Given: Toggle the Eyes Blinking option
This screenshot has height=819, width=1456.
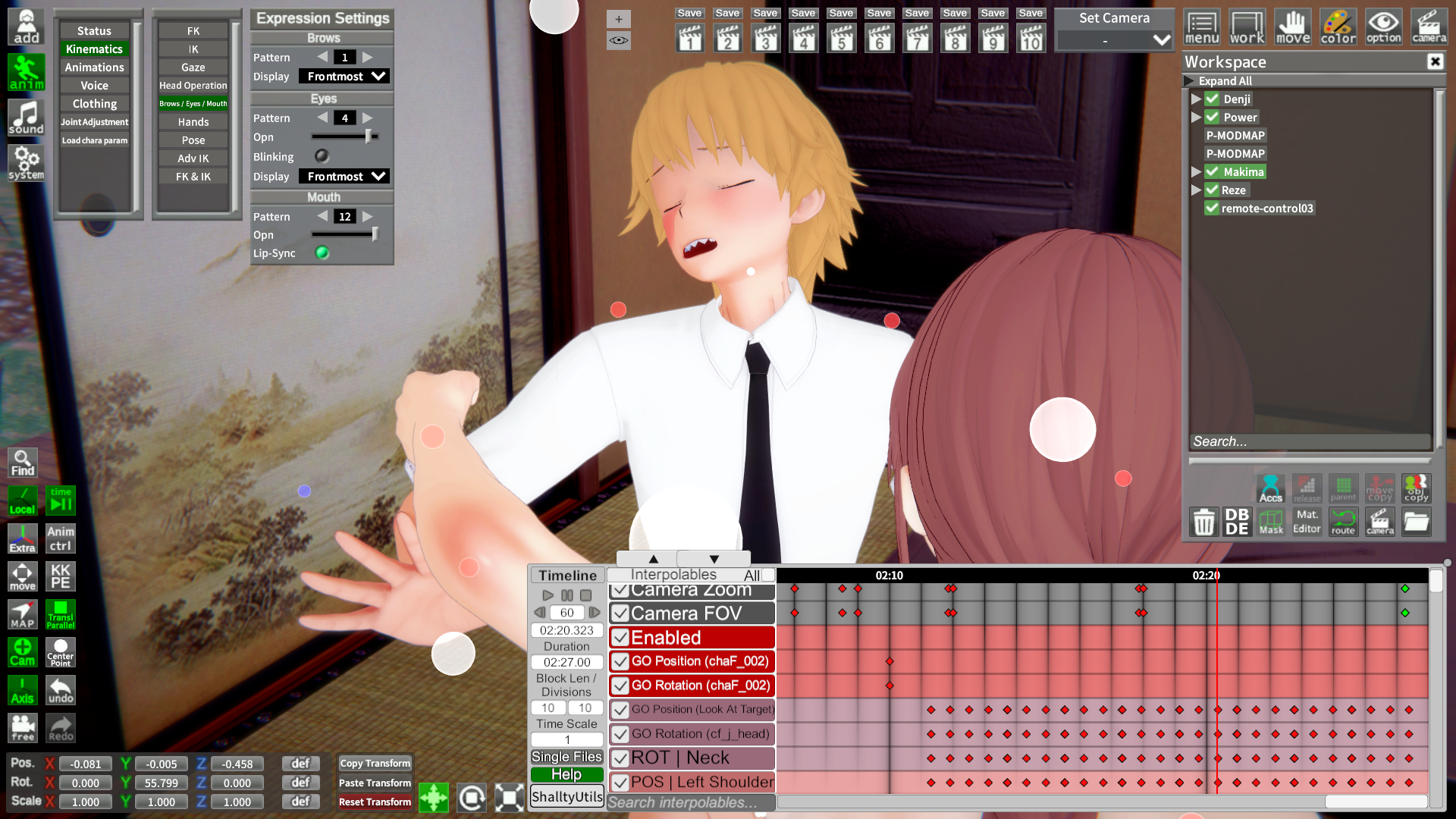Looking at the screenshot, I should click(x=322, y=156).
